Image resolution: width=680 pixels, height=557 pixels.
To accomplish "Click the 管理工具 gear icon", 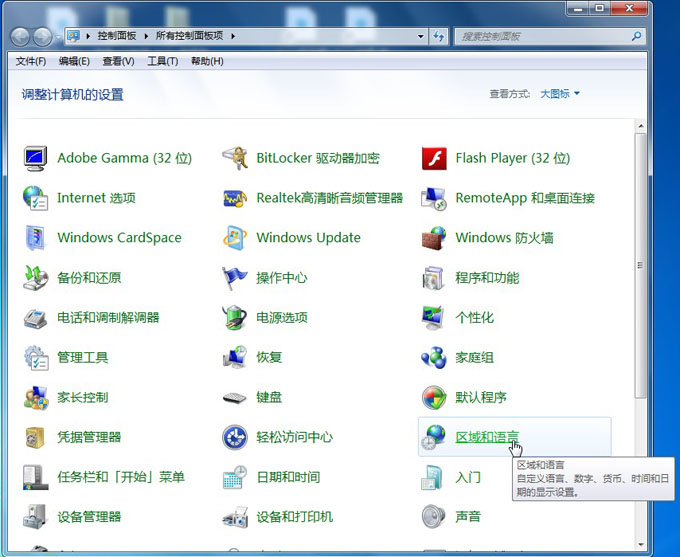I will (x=36, y=357).
